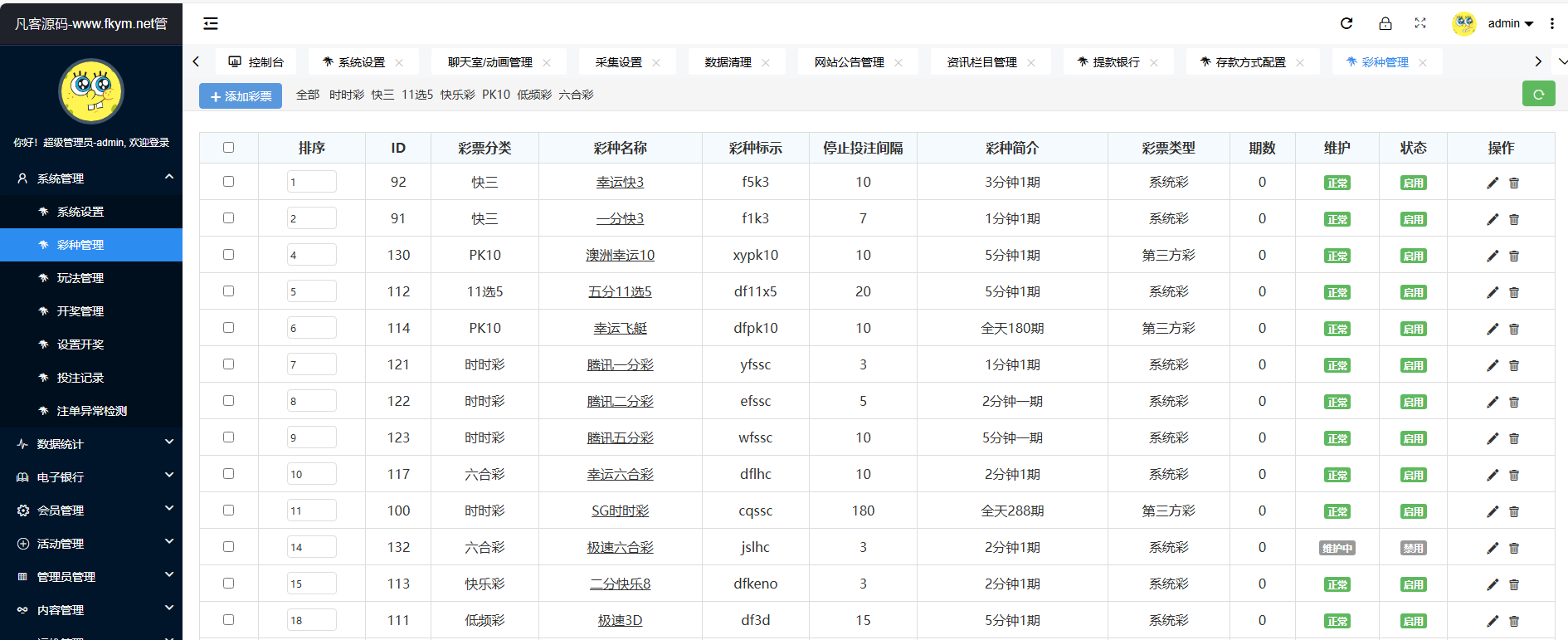Click the lock screen icon
This screenshot has height=640, width=1568.
pyautogui.click(x=1385, y=23)
